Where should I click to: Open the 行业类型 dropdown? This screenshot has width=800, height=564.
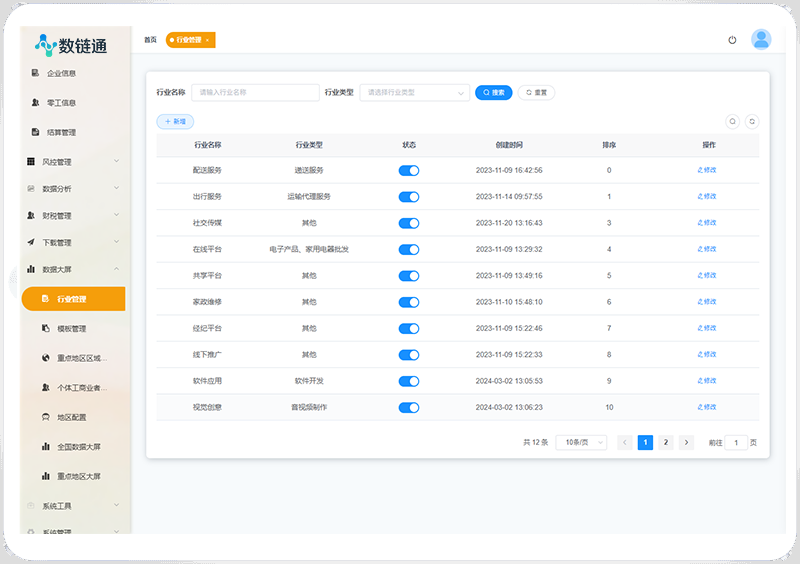414,92
